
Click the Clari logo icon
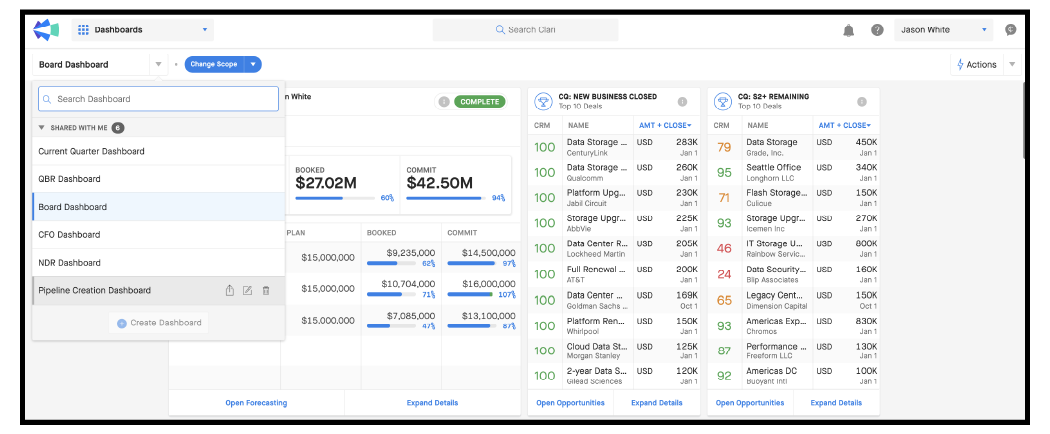click(46, 29)
